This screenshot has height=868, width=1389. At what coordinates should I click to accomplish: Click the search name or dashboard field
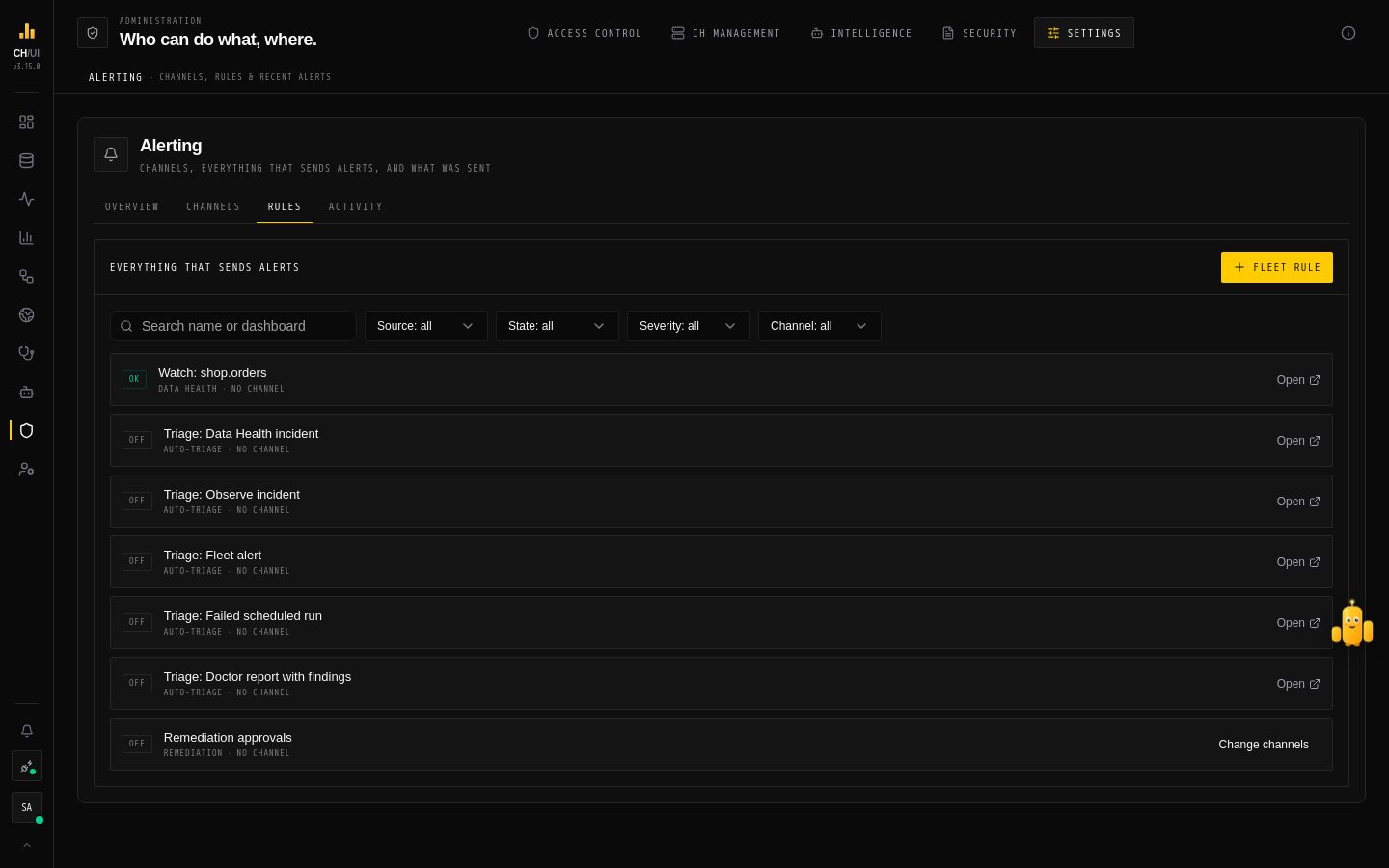[x=233, y=326]
